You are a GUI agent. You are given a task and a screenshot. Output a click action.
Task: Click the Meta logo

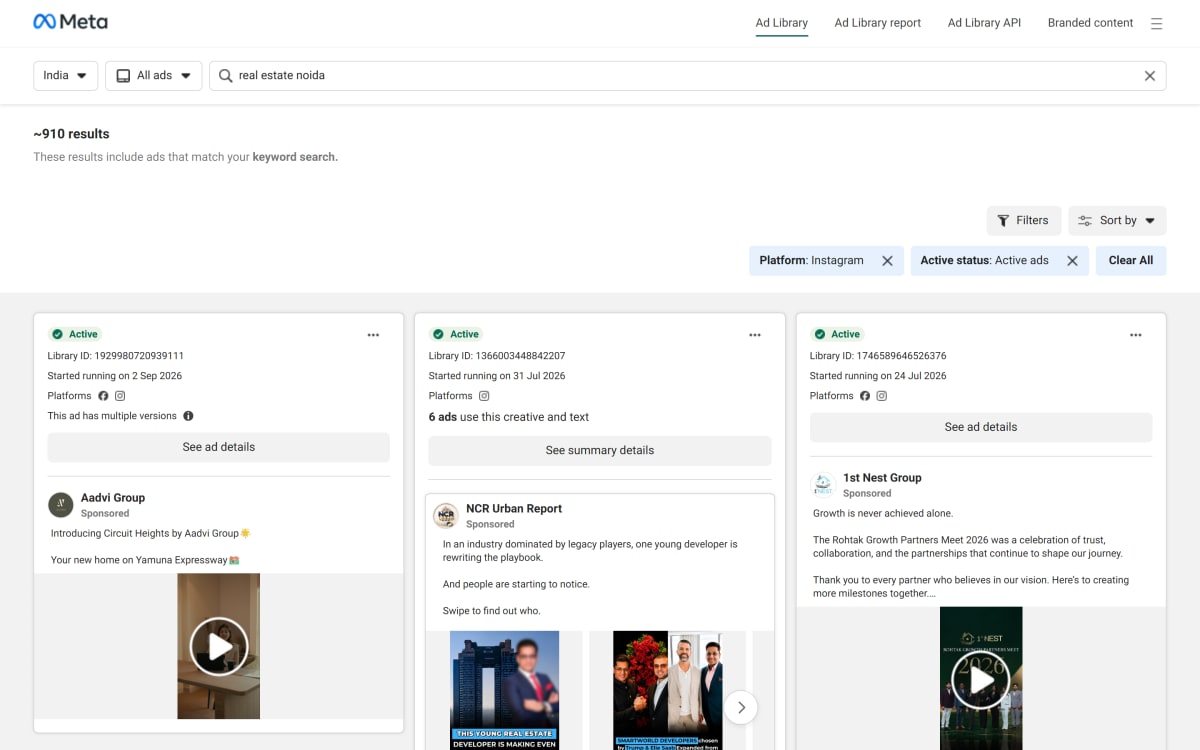[70, 21]
